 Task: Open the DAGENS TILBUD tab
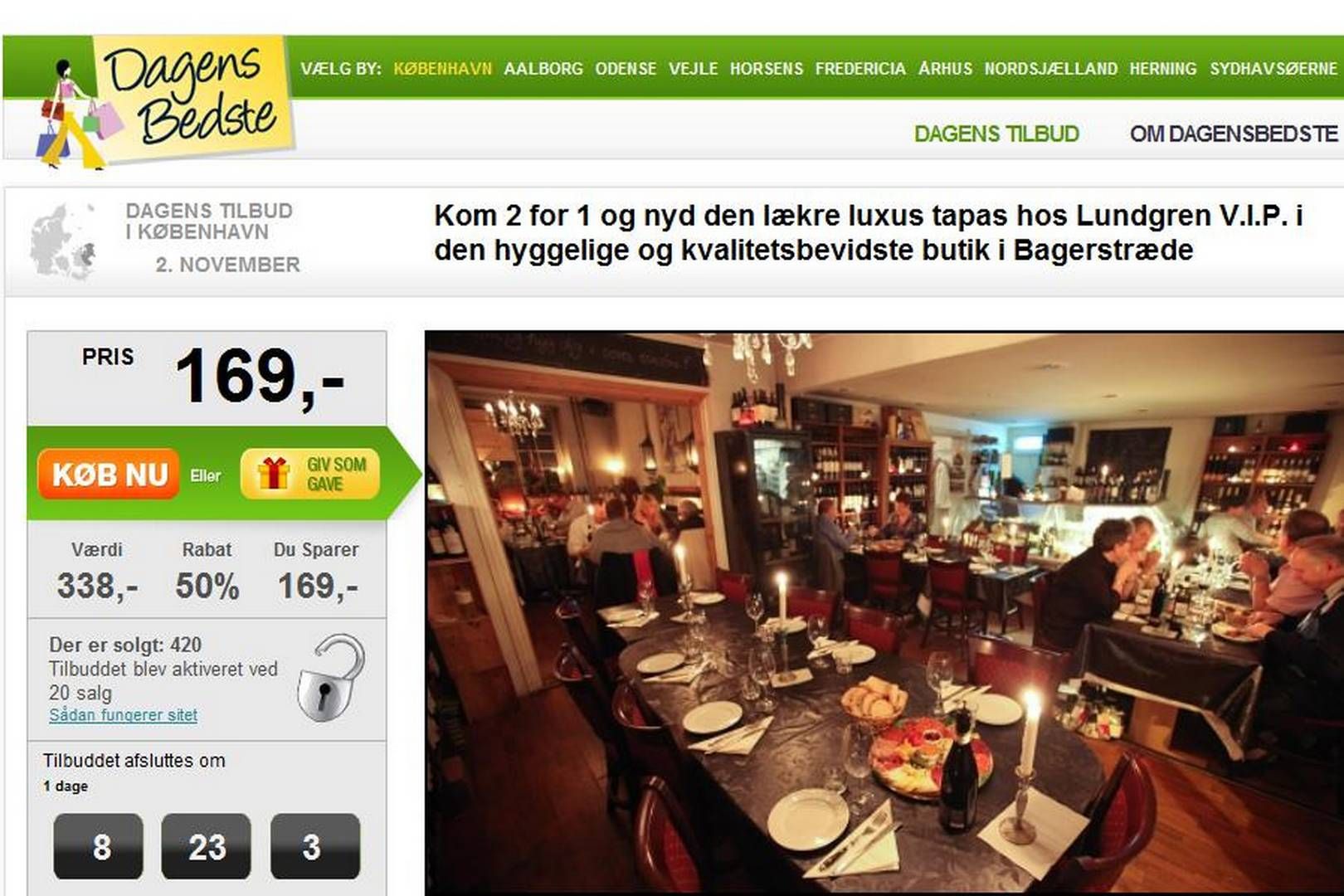[996, 134]
